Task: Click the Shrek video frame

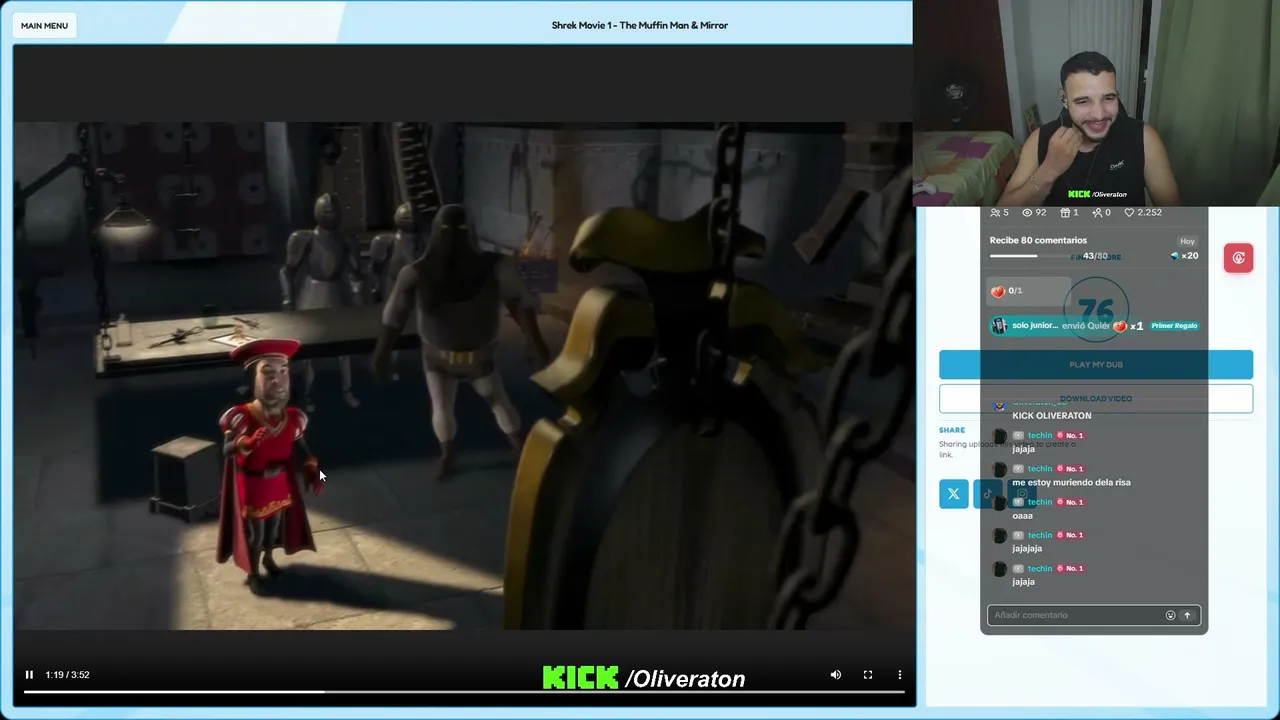Action: 463,376
